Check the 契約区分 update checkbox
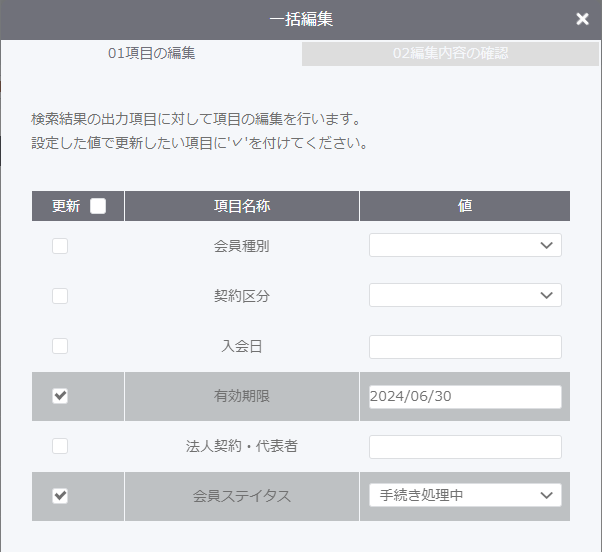This screenshot has height=552, width=602. point(60,296)
